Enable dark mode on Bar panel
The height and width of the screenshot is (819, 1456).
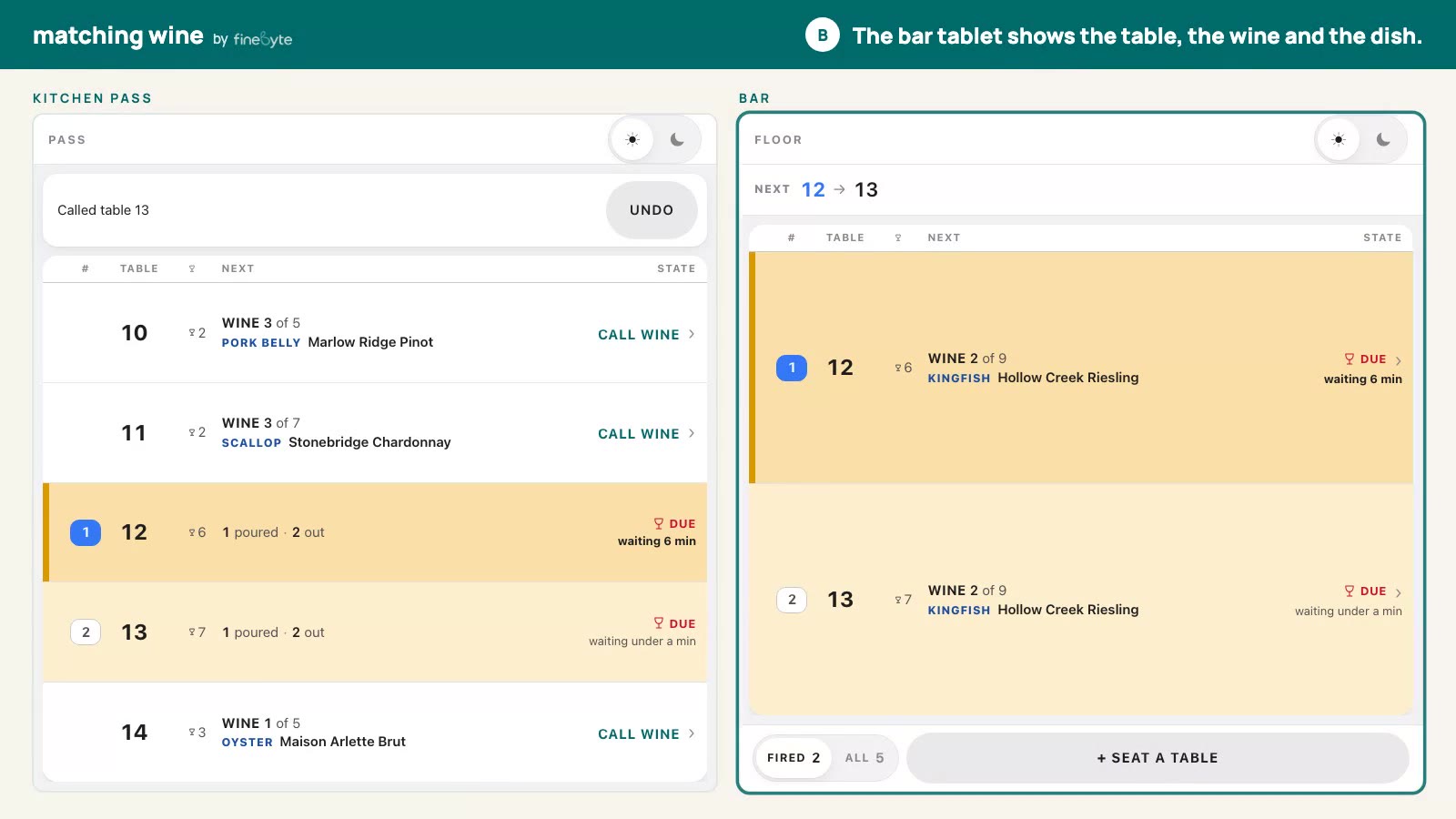[1383, 139]
